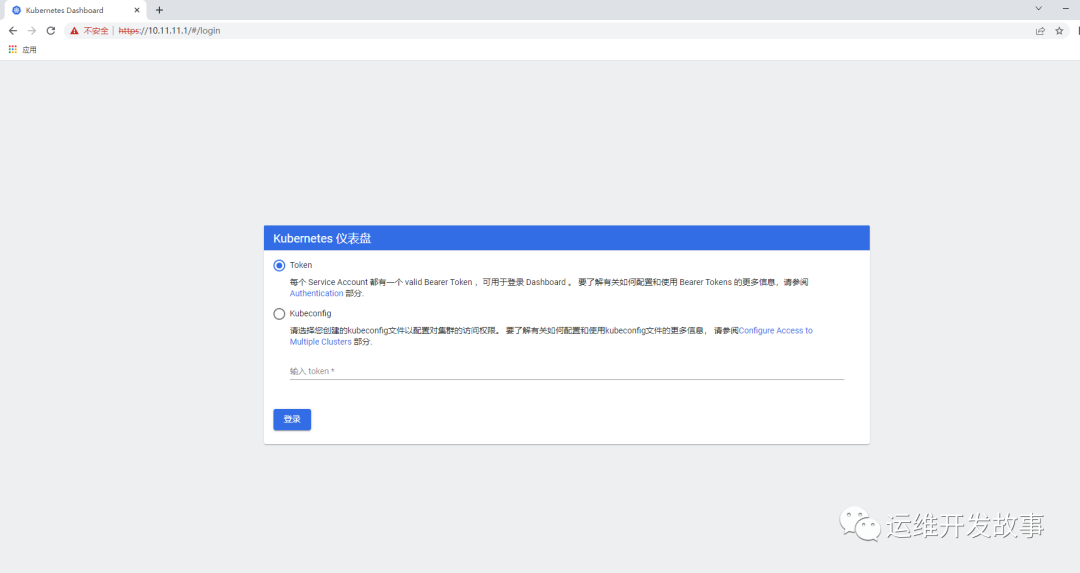Click the browser back arrow

pos(13,31)
